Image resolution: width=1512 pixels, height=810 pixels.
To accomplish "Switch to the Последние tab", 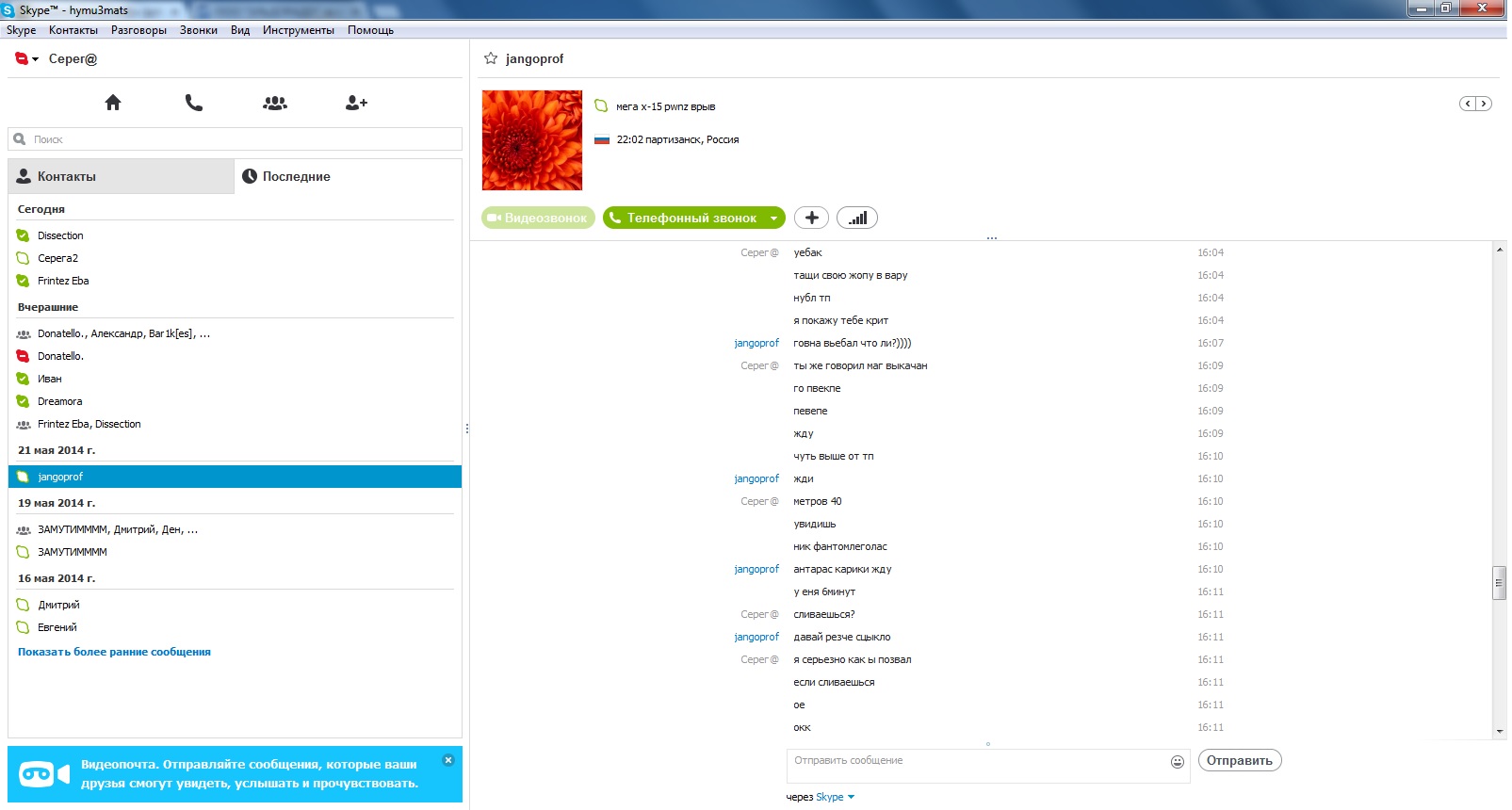I will click(348, 176).
